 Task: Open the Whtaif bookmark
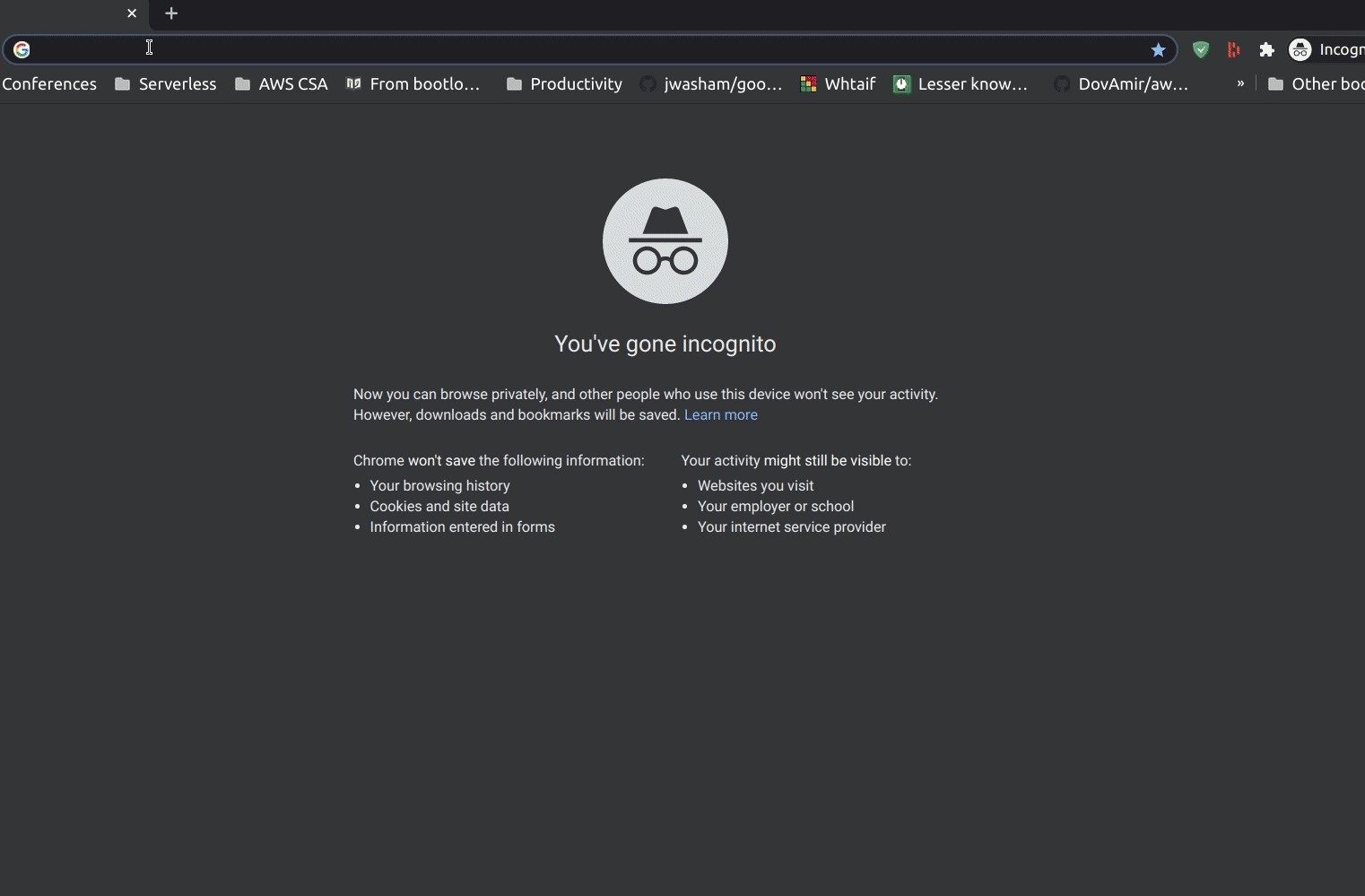point(838,84)
